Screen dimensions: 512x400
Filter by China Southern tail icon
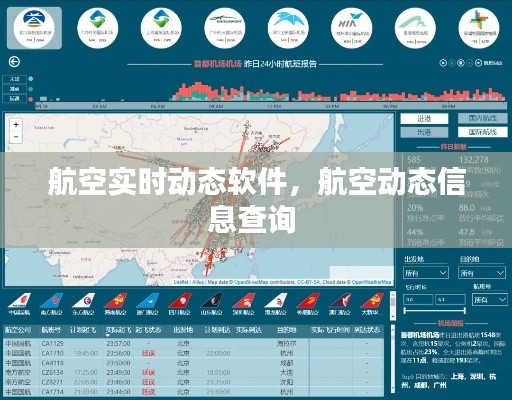pyautogui.click(x=51, y=304)
